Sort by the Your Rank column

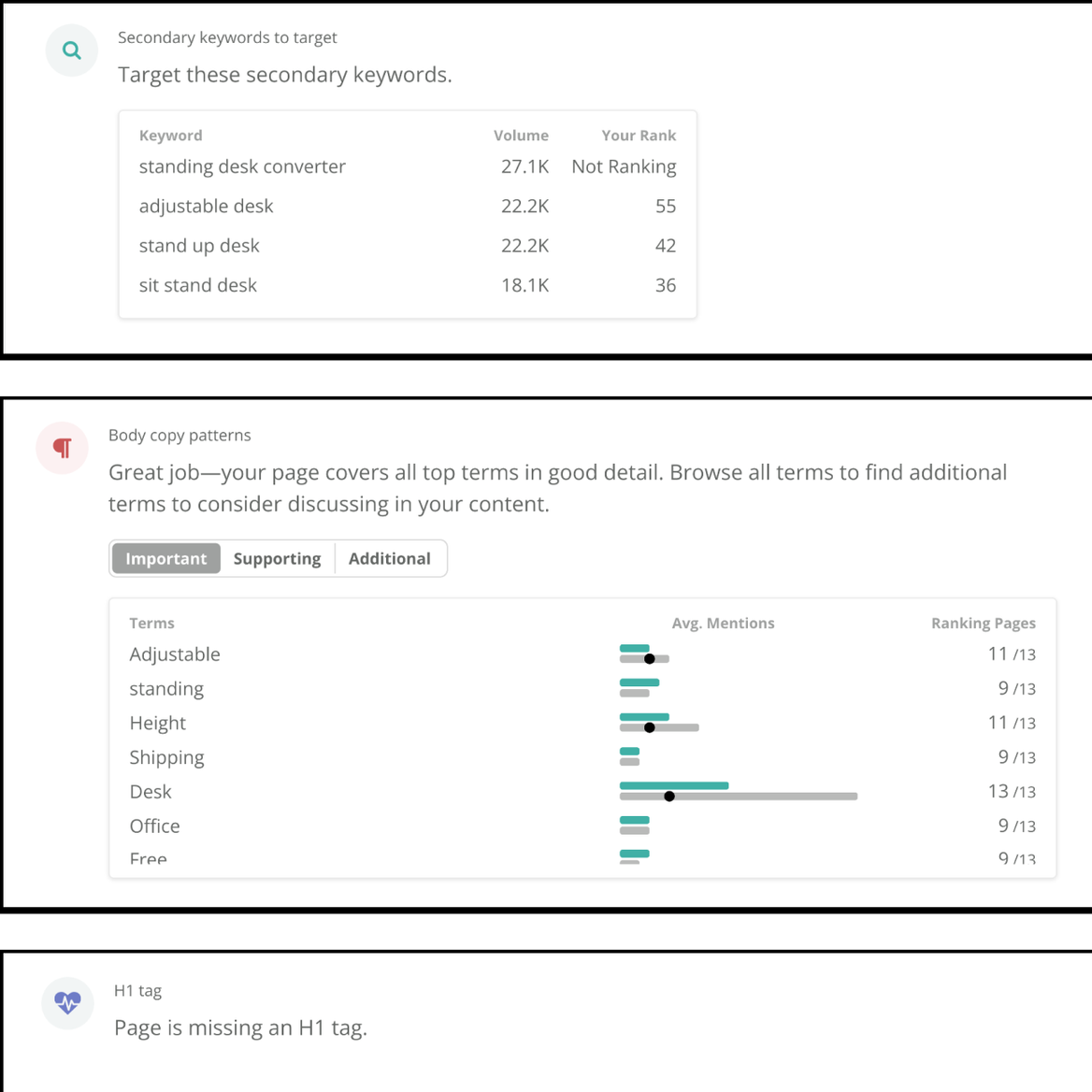tap(639, 135)
